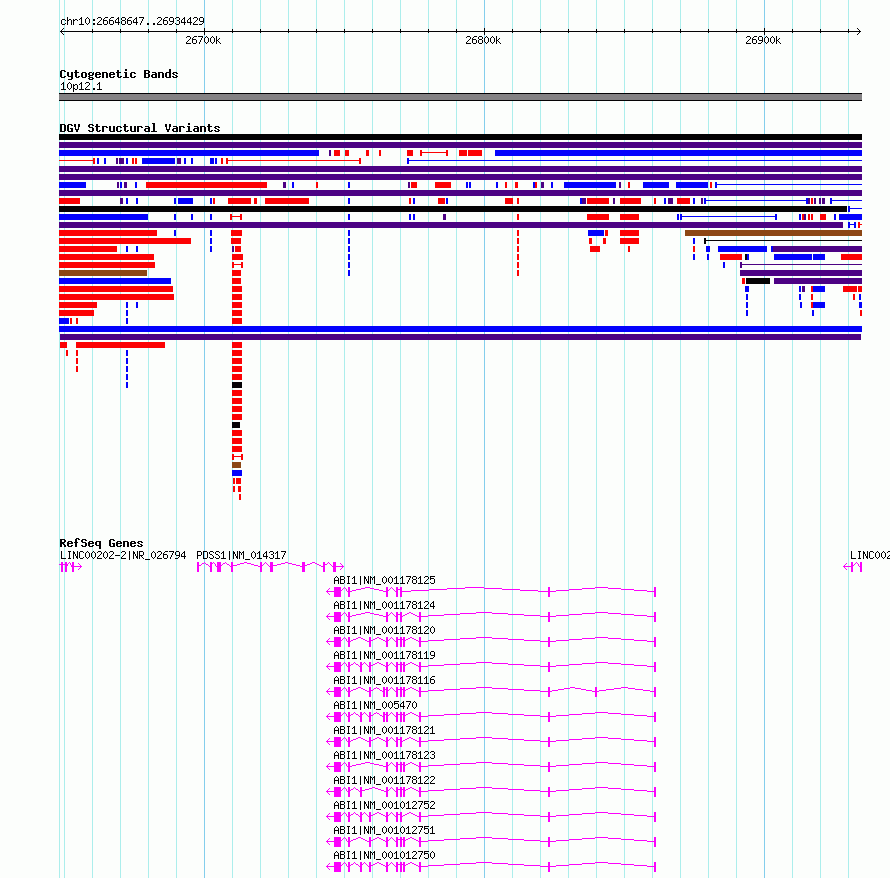Select the DGV Structural Variants track title
Viewport: 890px width, 878px height.
(140, 128)
